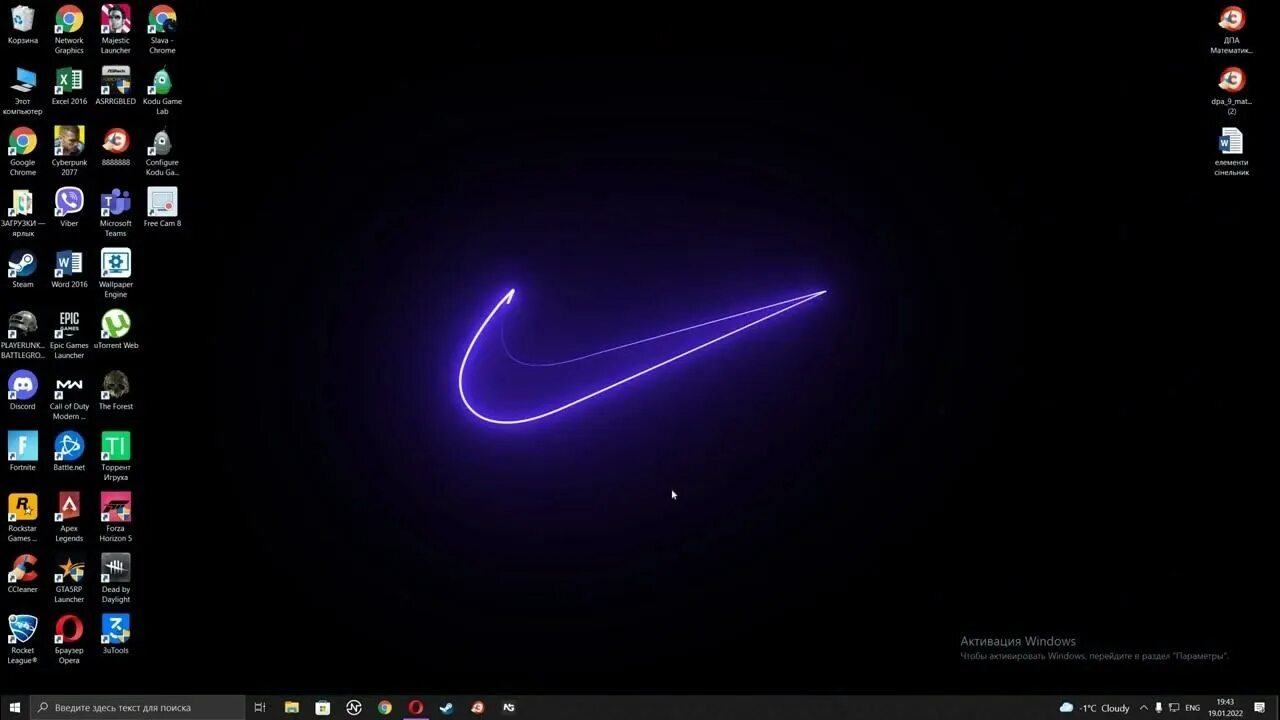Select the Word 2016 shortcut
1280x720 pixels.
[69, 269]
